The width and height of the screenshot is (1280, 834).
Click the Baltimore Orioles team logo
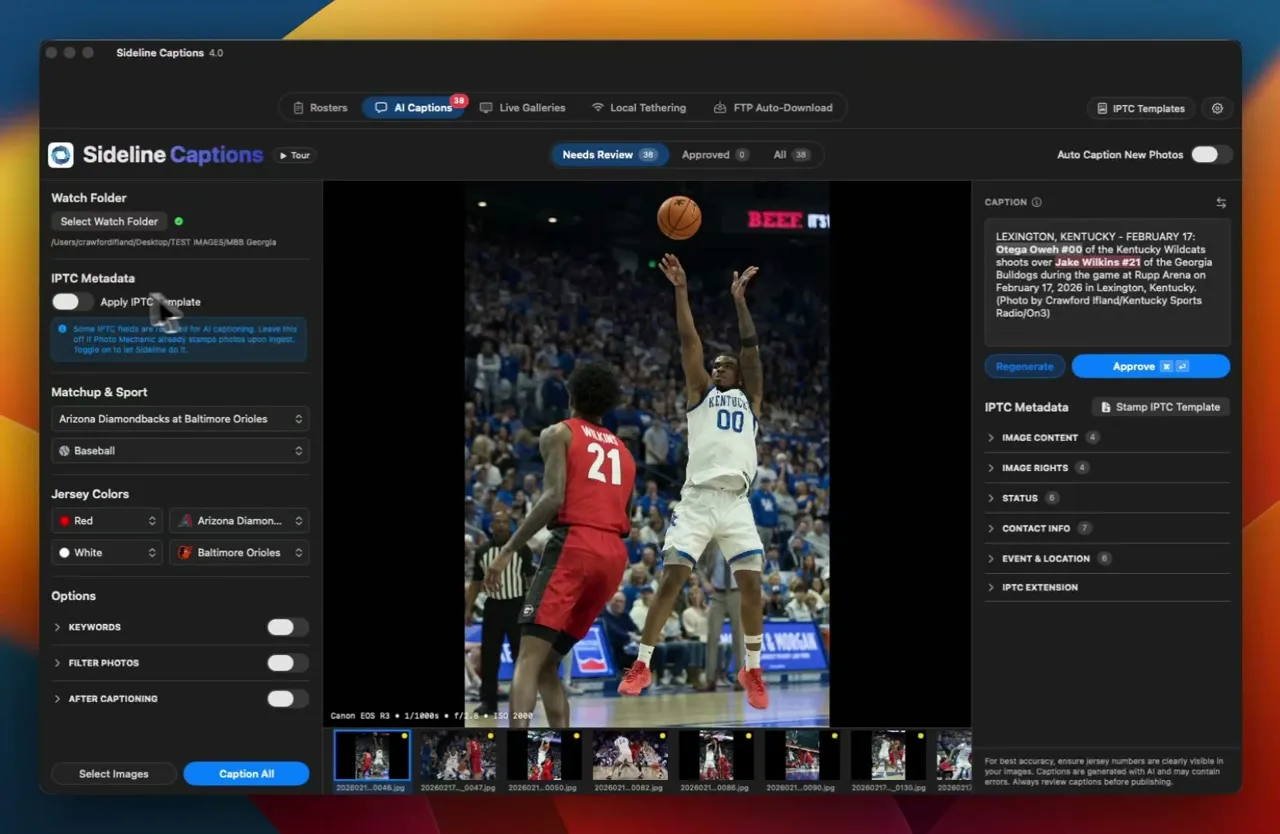coord(184,553)
